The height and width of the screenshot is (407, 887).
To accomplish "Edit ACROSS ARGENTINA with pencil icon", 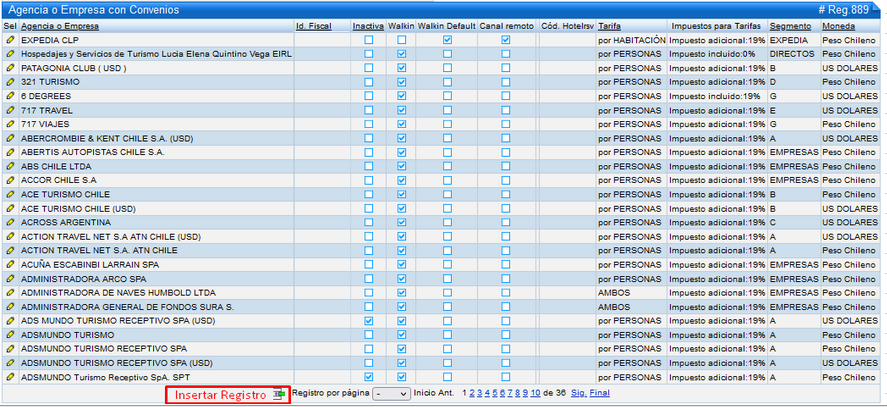I will 10,222.
